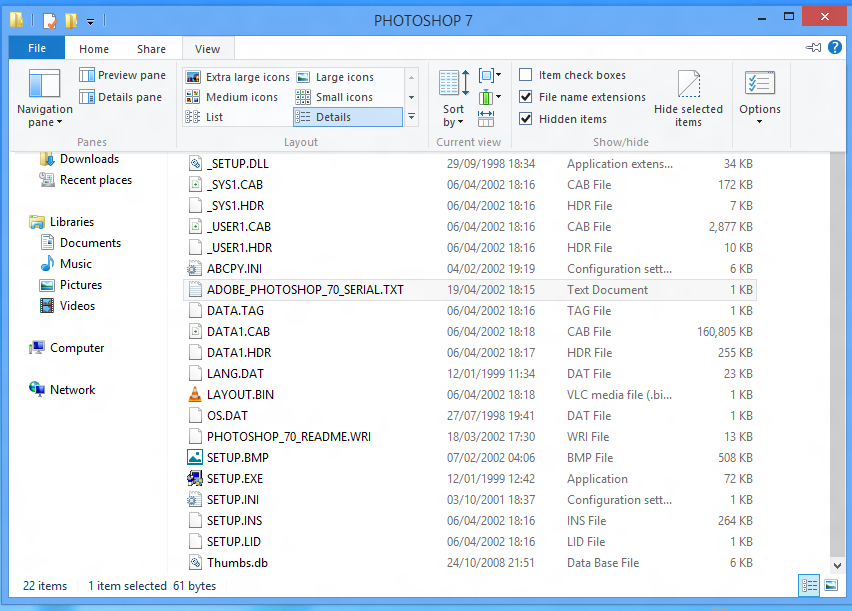Expand the layout gallery list

[411, 117]
